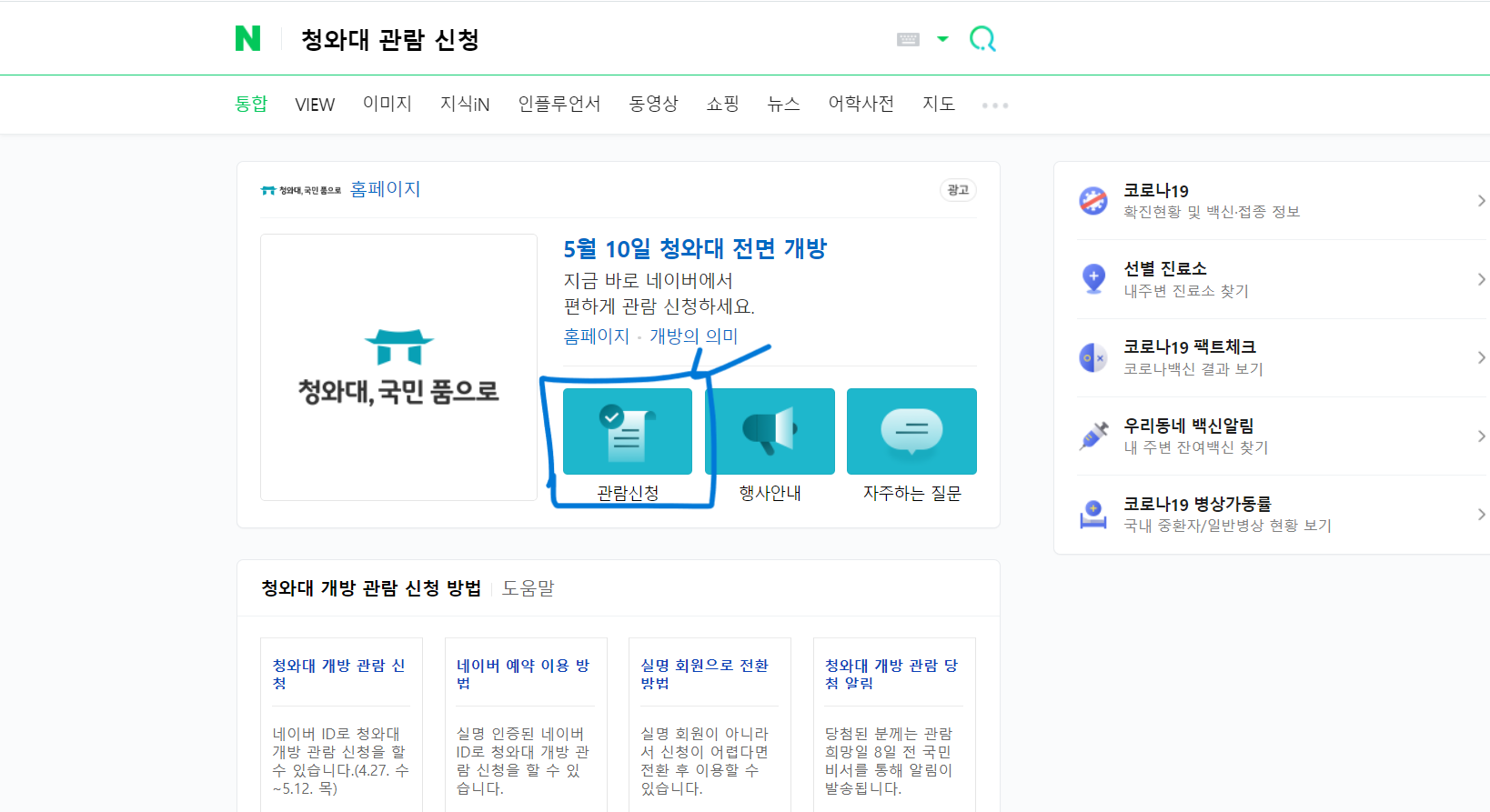Click the 우리동네 백신알림 syringe icon

[1093, 436]
